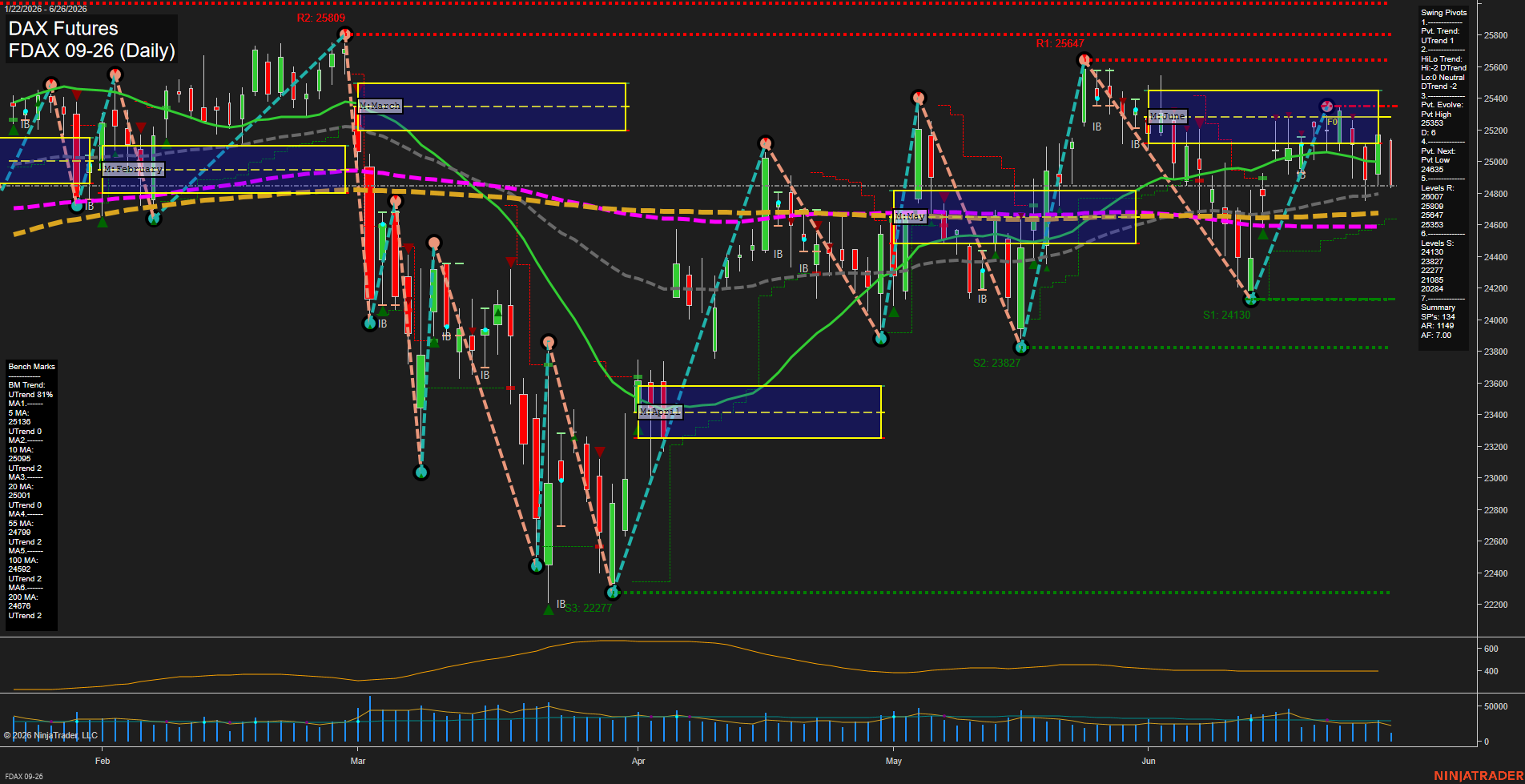Click the S2: 23827 support label
The height and width of the screenshot is (784, 1525).
[x=996, y=363]
